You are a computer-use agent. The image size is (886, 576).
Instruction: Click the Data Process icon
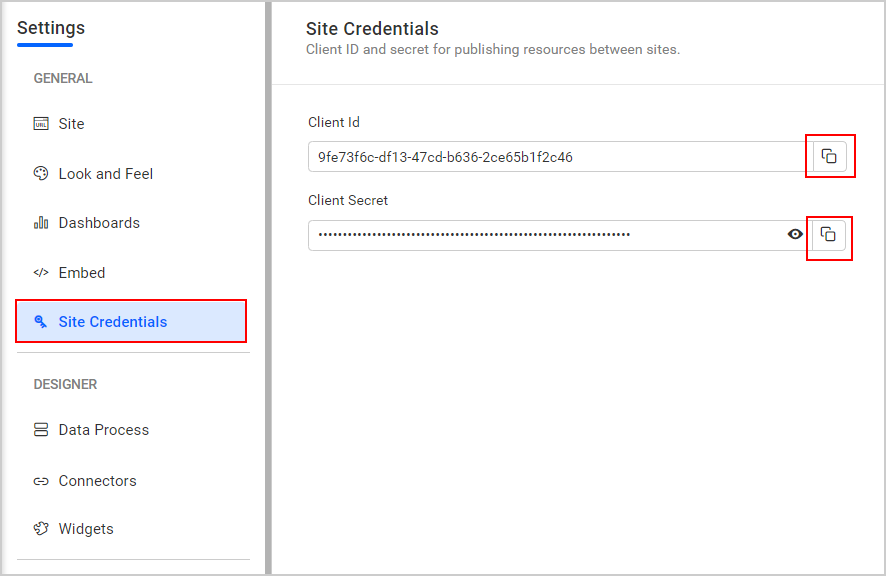tap(40, 429)
